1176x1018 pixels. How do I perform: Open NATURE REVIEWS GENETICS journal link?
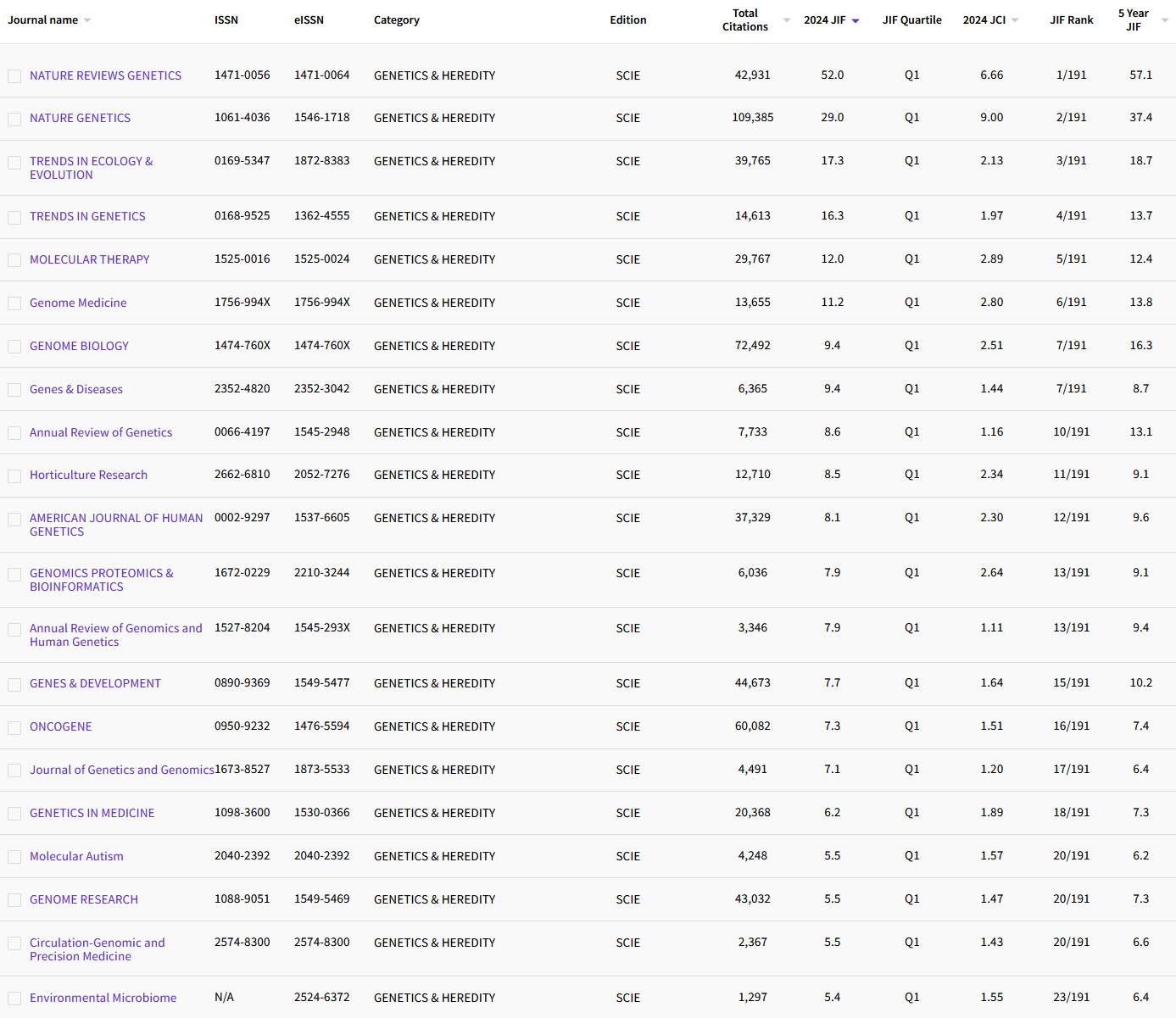(105, 75)
